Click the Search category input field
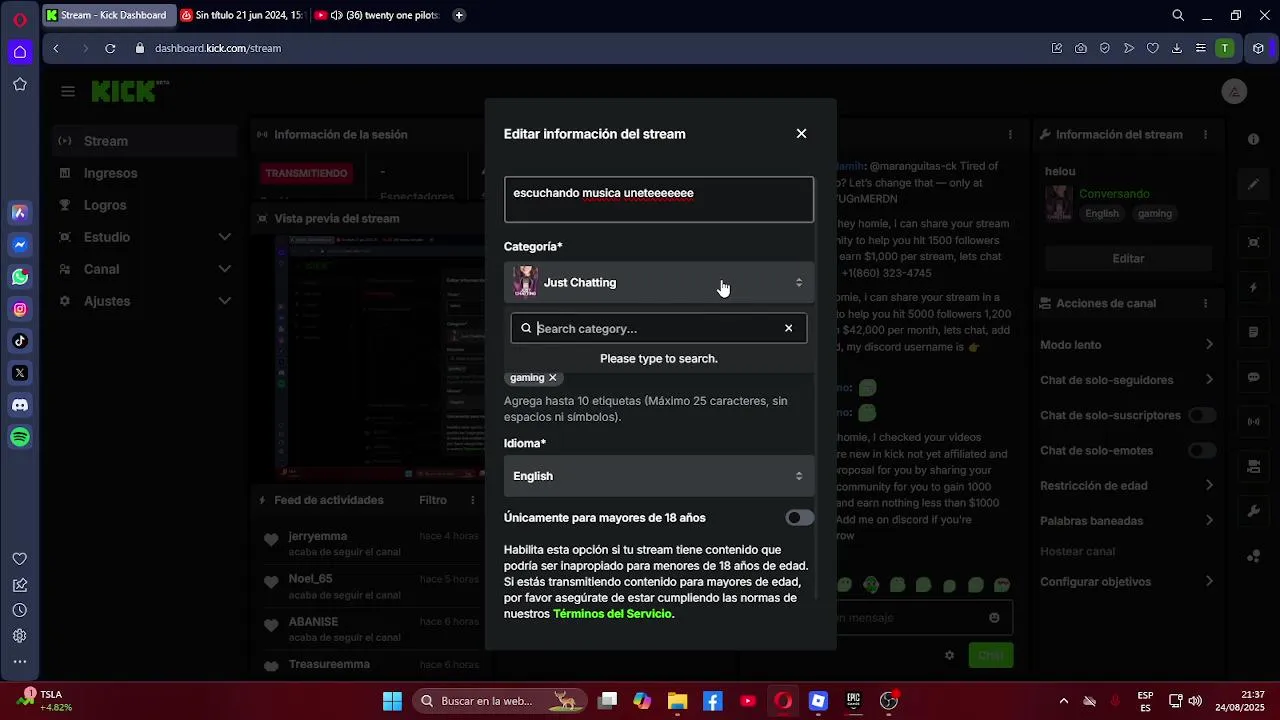This screenshot has width=1280, height=720. point(658,328)
